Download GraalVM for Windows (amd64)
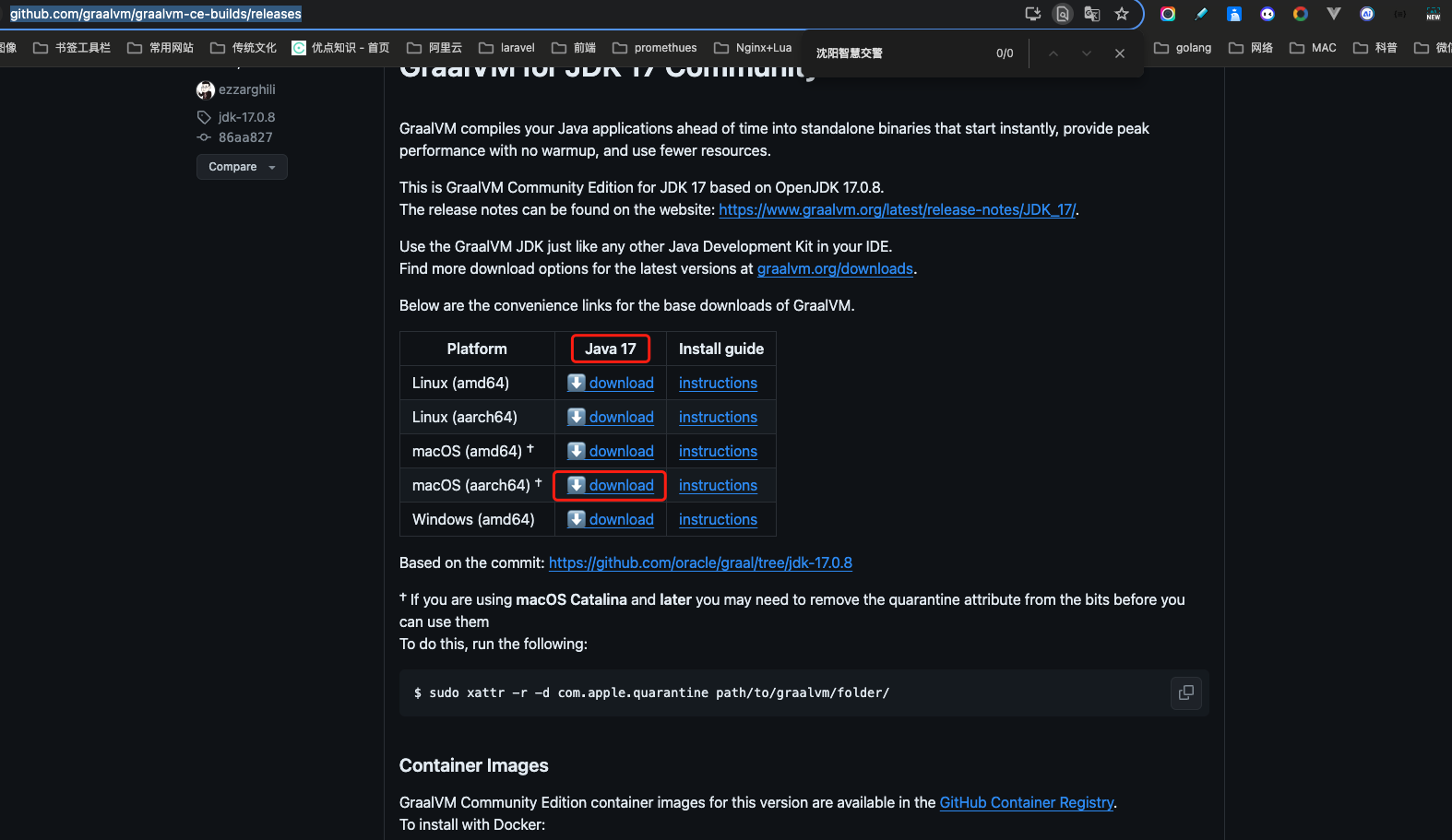Viewport: 1452px width, 840px height. tap(611, 519)
